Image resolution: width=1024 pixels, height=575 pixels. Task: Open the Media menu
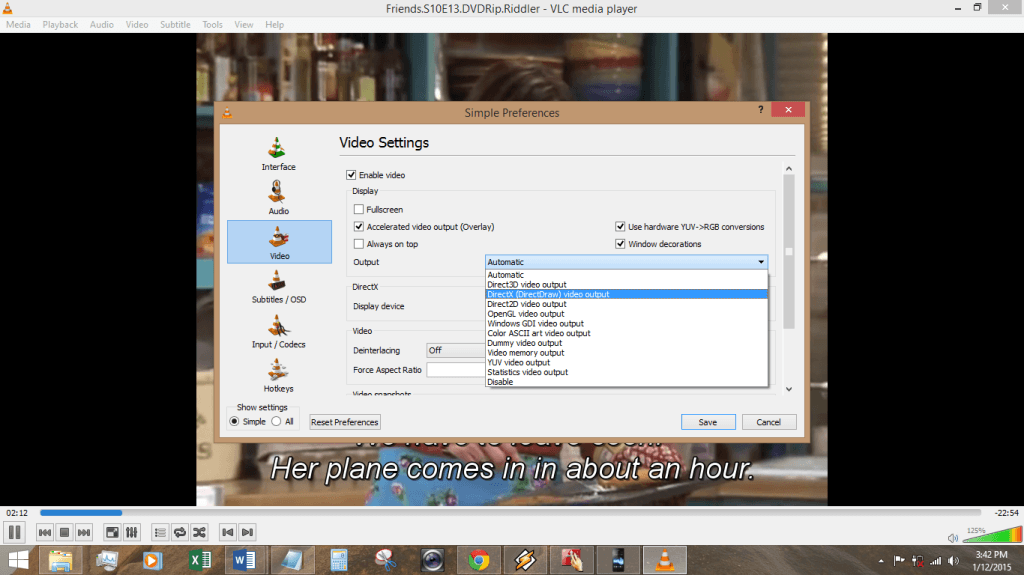click(x=18, y=25)
